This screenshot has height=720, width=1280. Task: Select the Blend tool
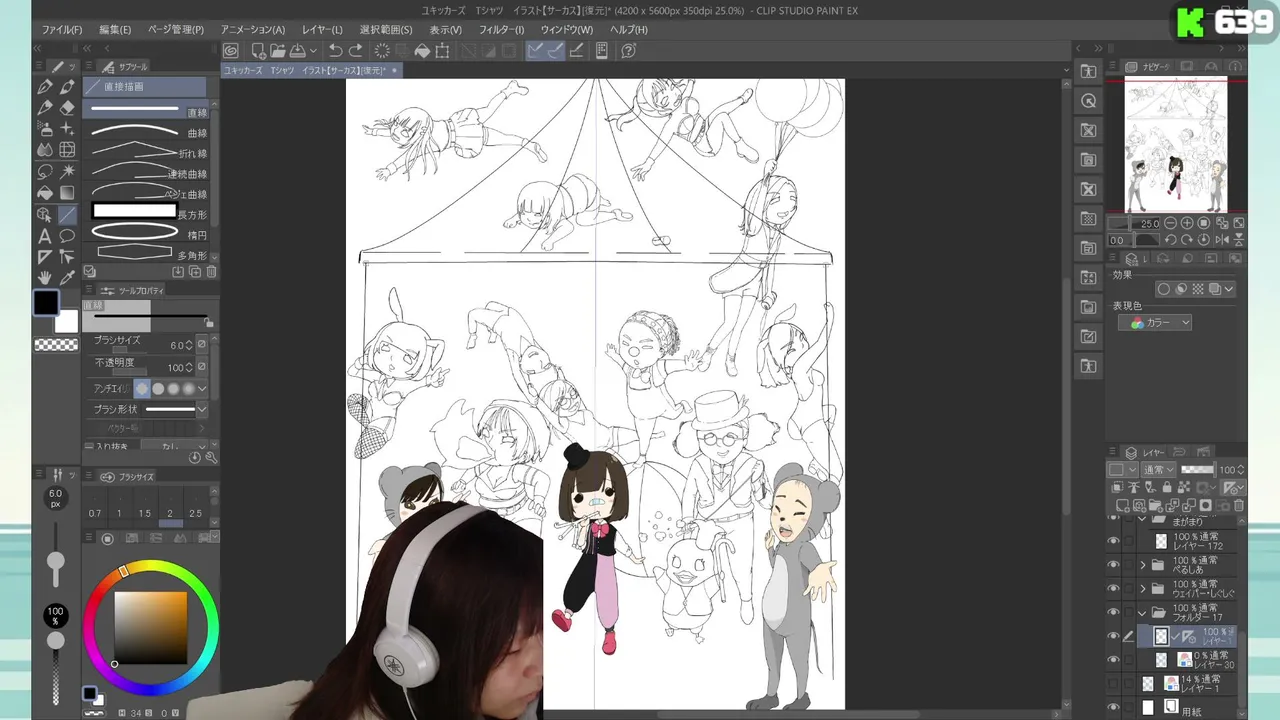pos(45,150)
